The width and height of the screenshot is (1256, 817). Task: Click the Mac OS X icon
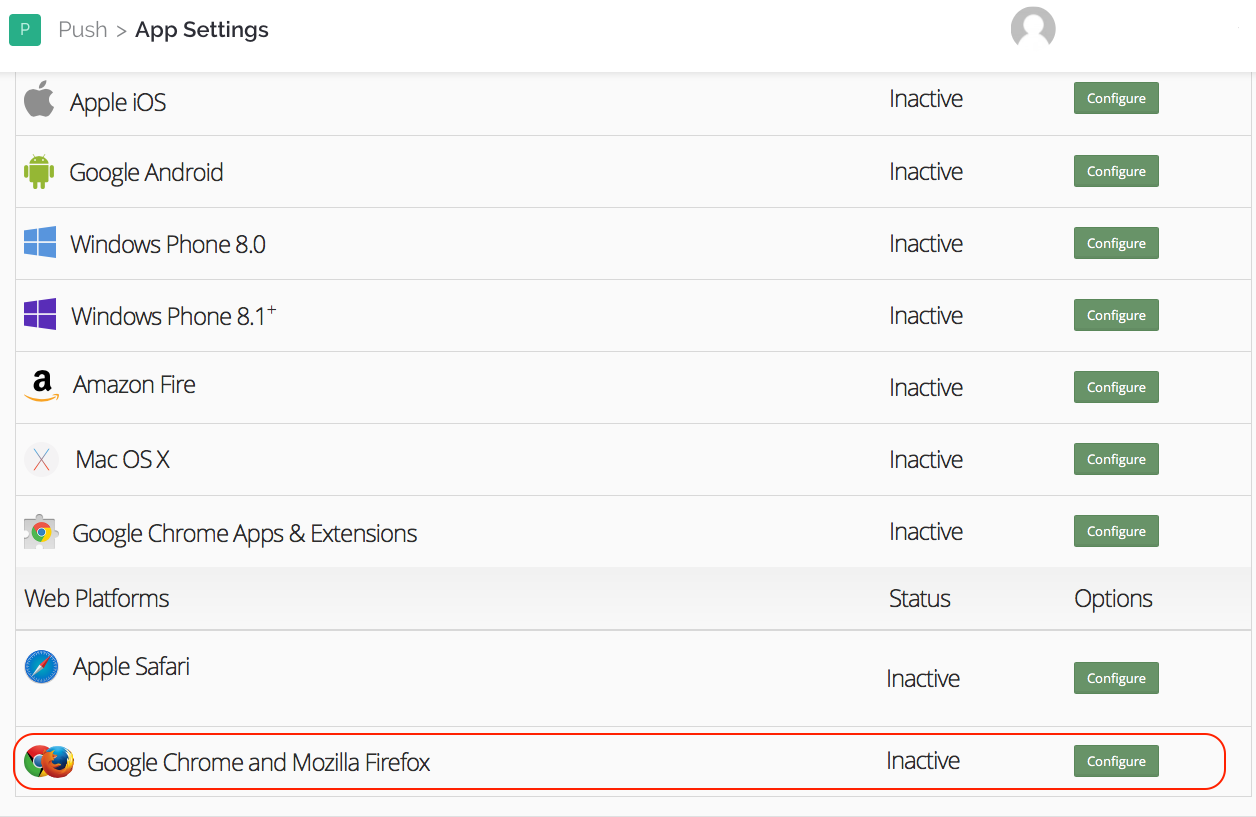pyautogui.click(x=40, y=459)
